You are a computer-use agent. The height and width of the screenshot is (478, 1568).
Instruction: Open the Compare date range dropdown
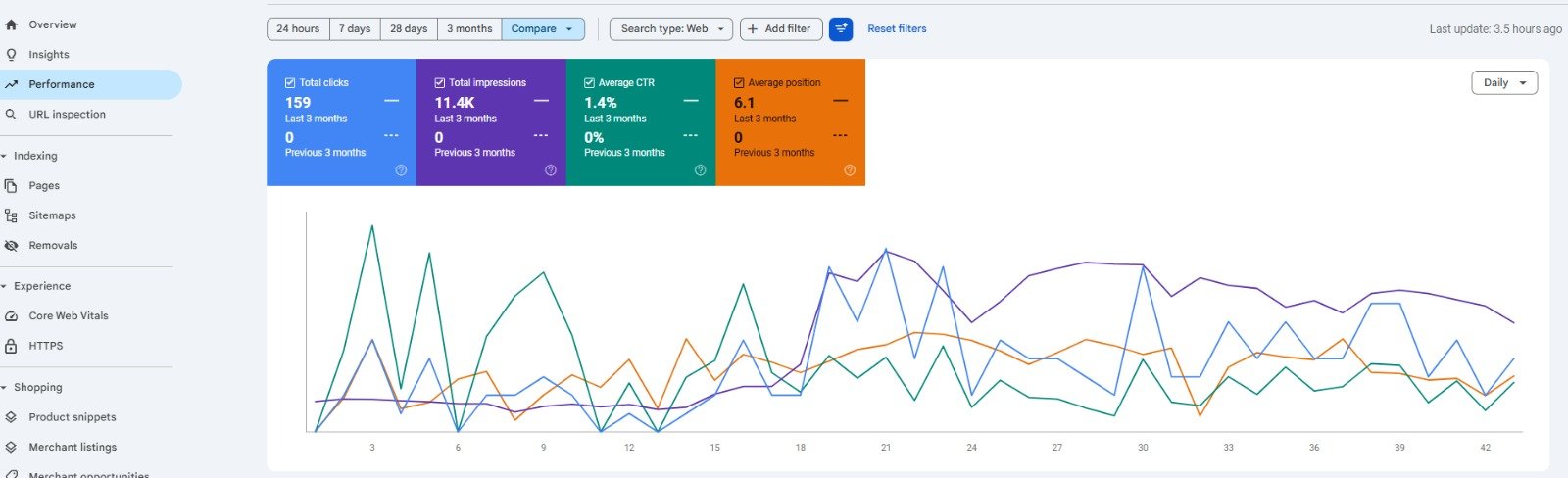543,29
